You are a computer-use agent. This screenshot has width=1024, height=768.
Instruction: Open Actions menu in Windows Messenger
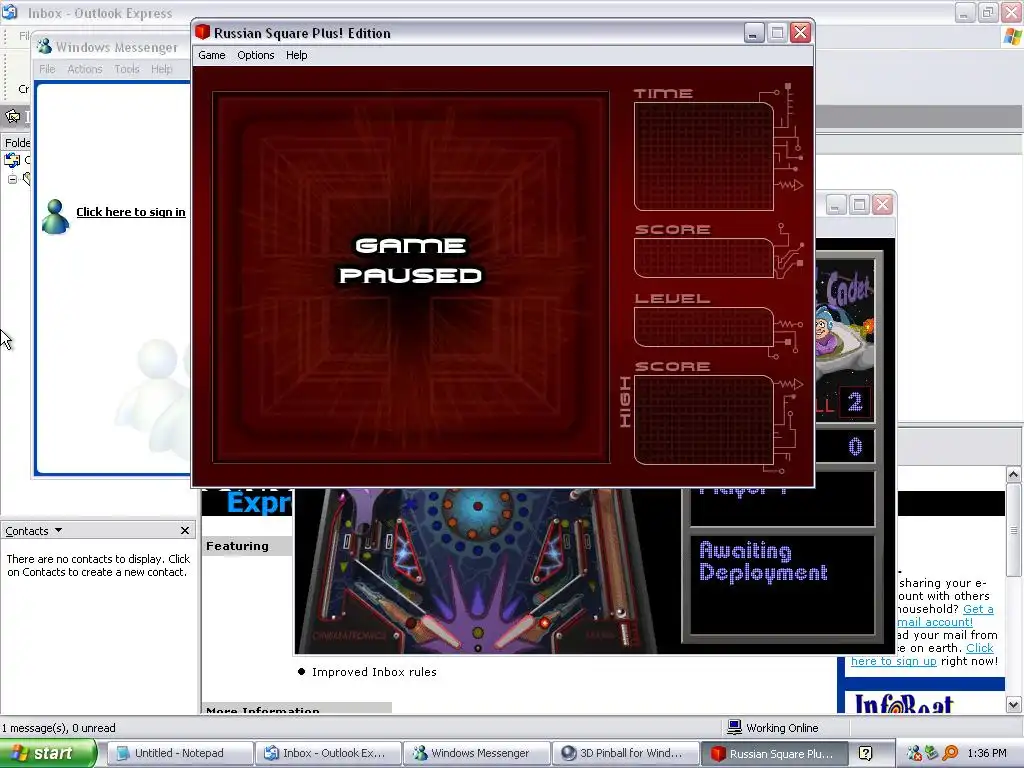click(x=85, y=69)
